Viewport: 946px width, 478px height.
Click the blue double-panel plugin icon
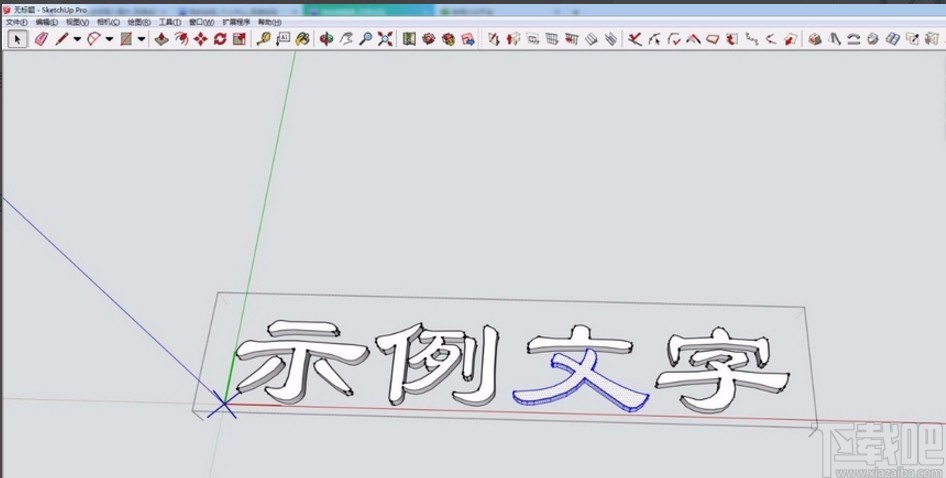893,39
